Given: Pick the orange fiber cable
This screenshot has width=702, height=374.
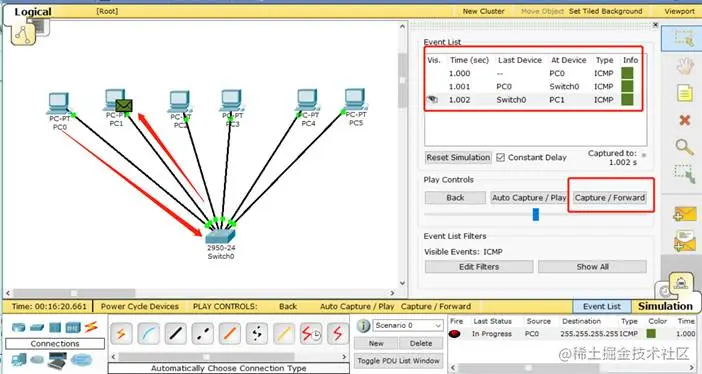Looking at the screenshot, I should click(x=230, y=334).
